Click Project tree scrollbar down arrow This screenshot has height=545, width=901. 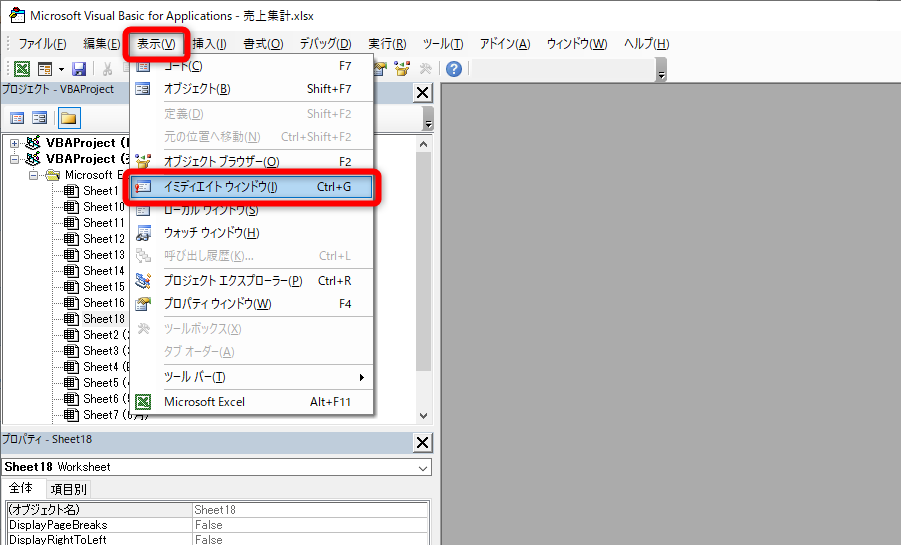coord(423,416)
